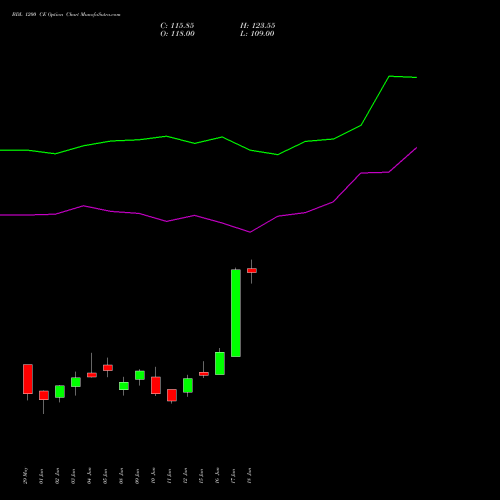Select the tall green candlestick on 17 Jun

(x=236, y=313)
